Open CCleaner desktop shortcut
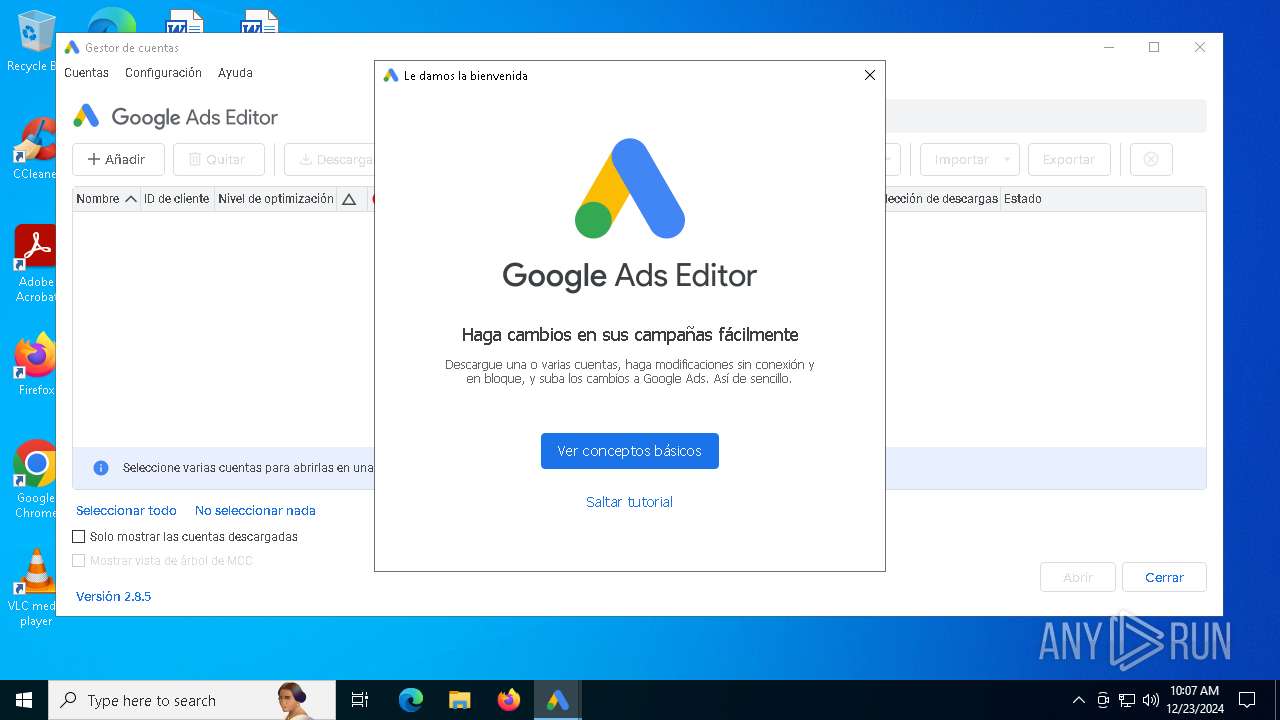1280x720 pixels. tap(34, 149)
